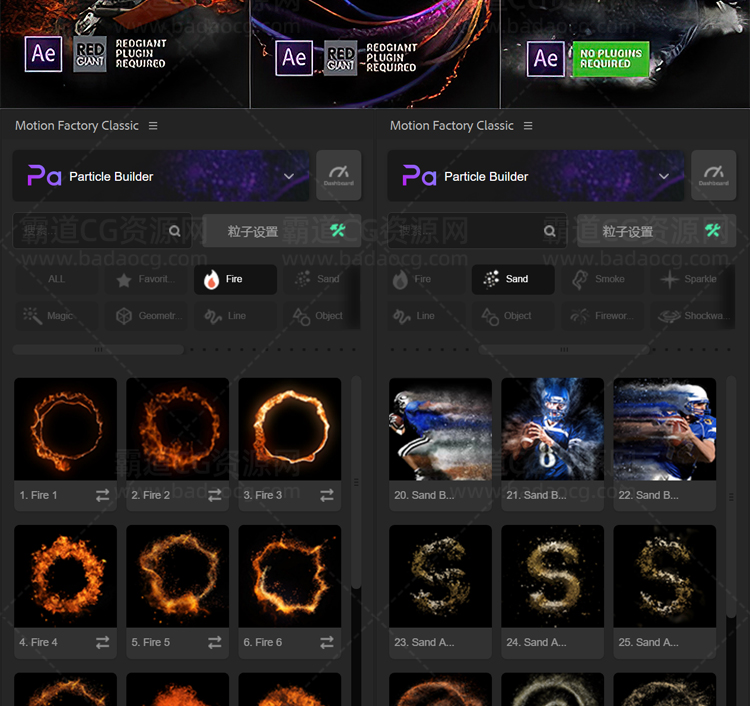Screen dimensions: 750x706
Task: Click right panel vertical preset scrollbar
Action: (x=731, y=496)
